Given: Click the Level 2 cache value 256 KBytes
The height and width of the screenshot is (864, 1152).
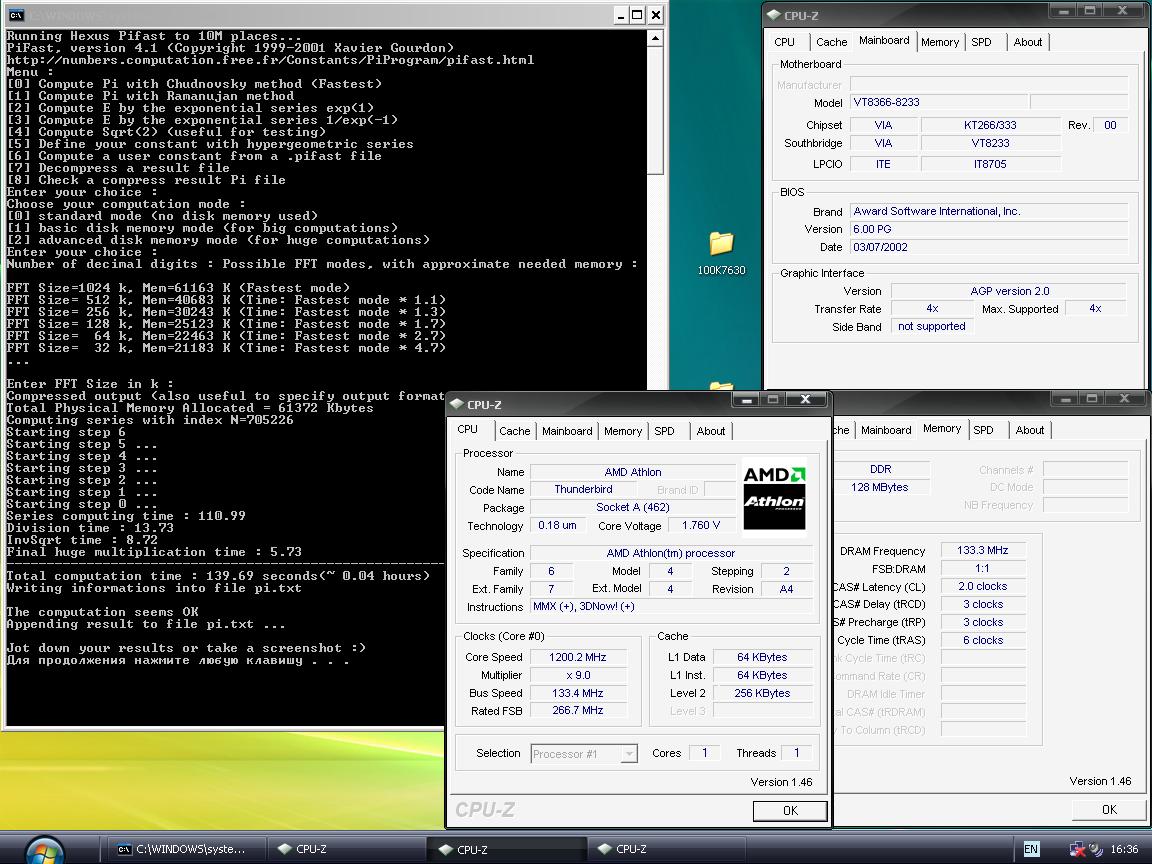Looking at the screenshot, I should coord(762,693).
